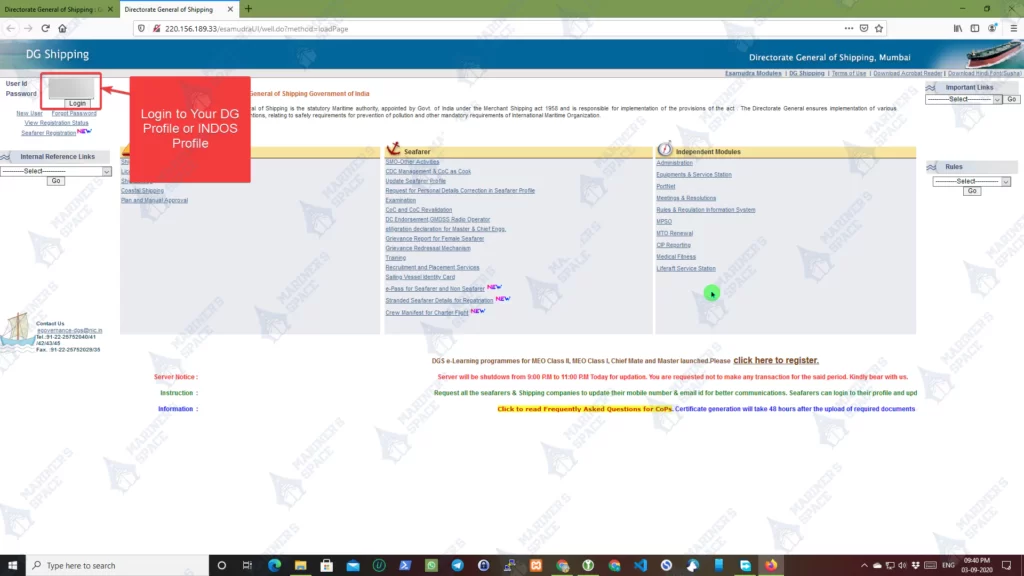Open the Download Acrobat Reader link
The width and height of the screenshot is (1024, 576).
(907, 73)
